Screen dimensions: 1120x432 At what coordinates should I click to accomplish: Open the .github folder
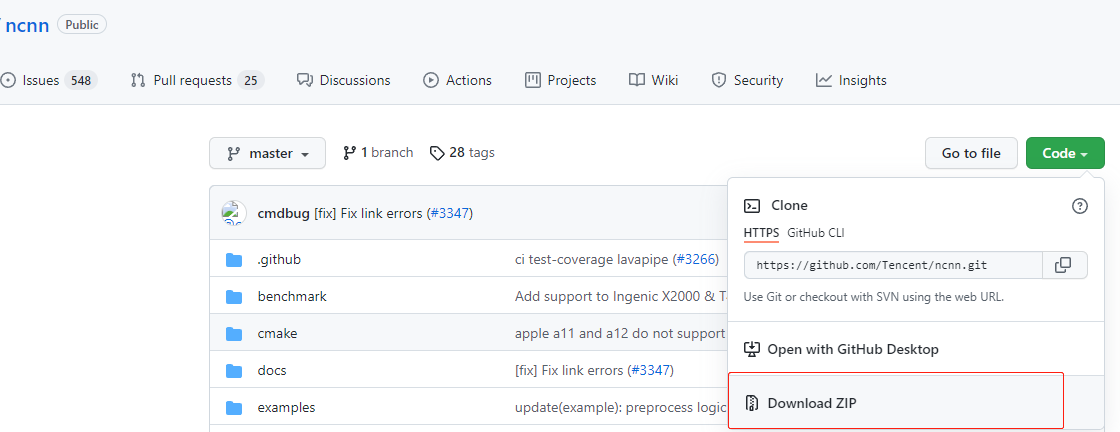coord(279,259)
